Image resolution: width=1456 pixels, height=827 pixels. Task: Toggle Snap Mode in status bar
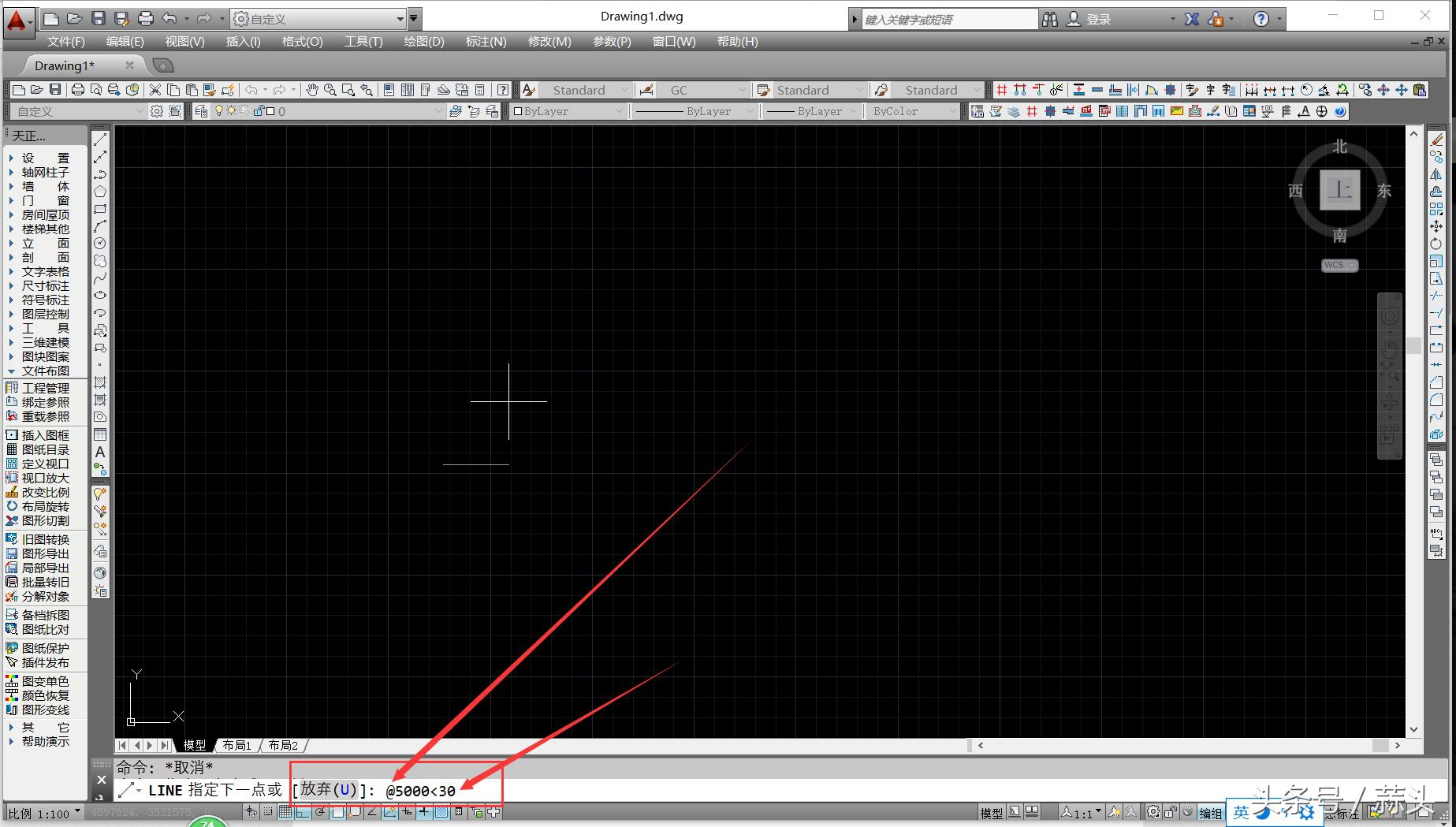[268, 812]
